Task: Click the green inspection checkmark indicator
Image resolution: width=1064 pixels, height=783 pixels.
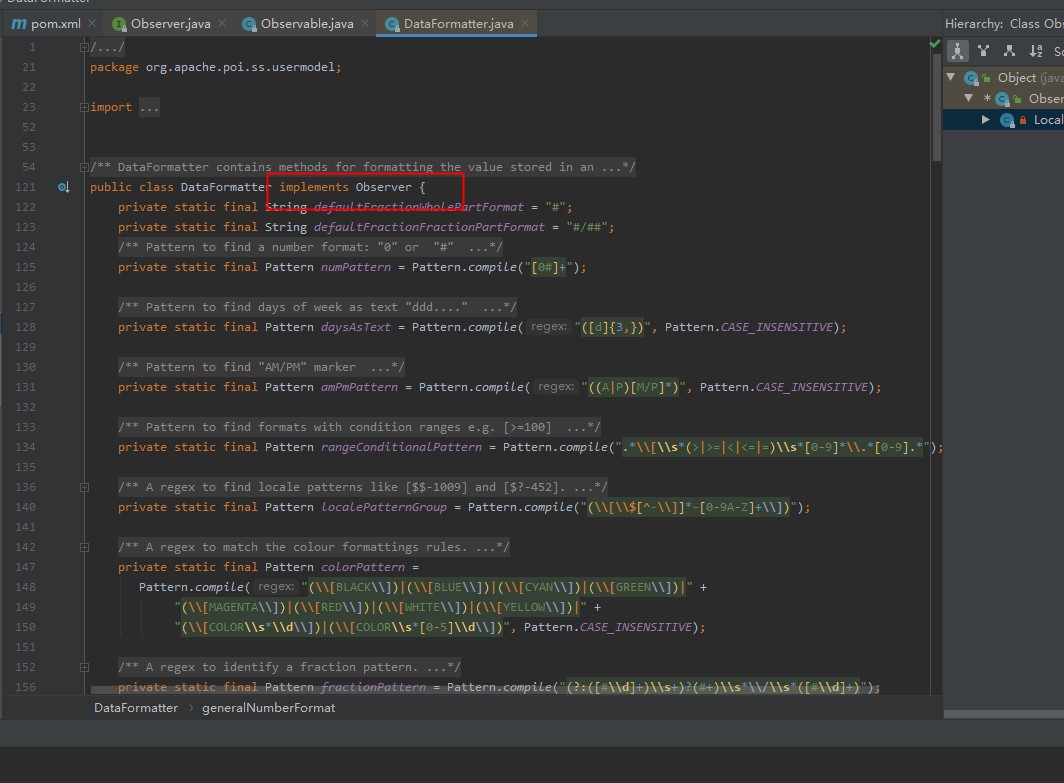Action: (x=934, y=44)
